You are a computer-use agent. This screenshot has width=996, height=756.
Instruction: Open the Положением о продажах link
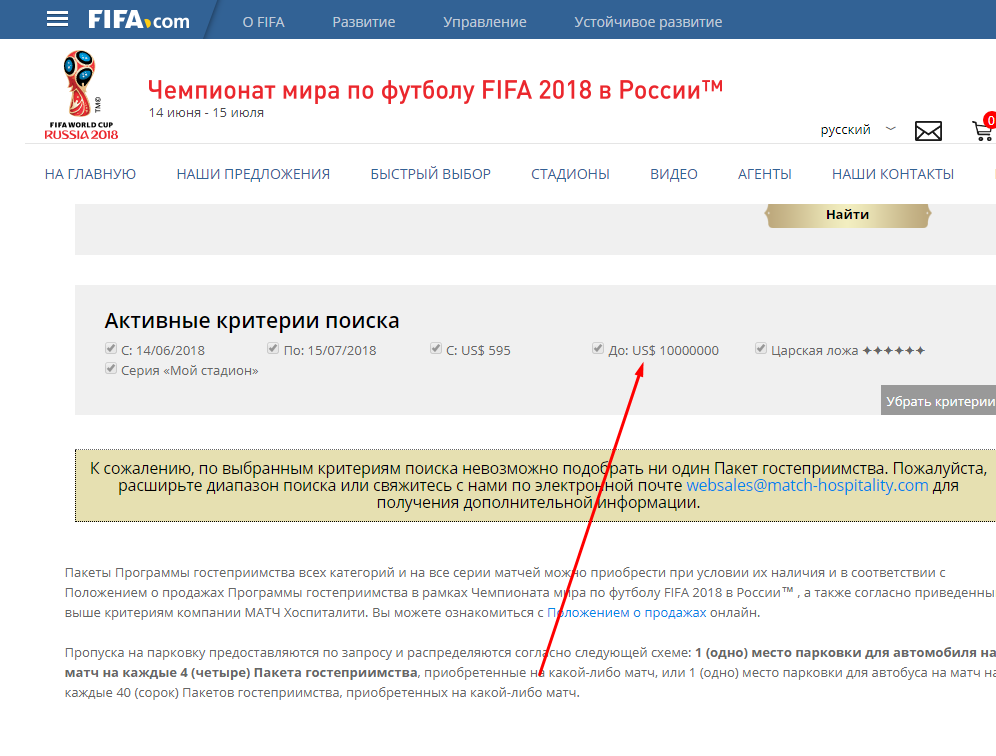pyautogui.click(x=626, y=612)
